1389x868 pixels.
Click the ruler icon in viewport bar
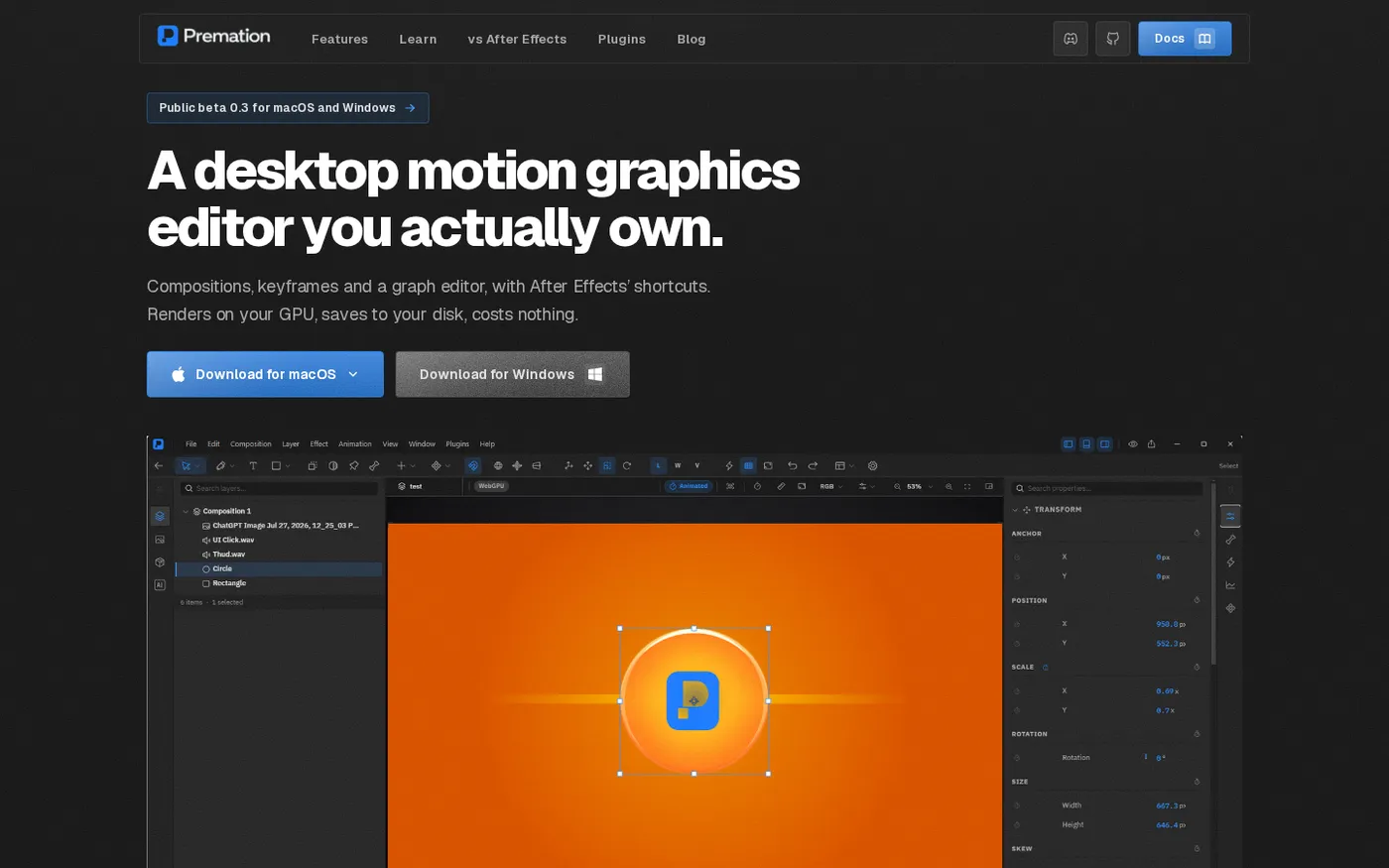point(781,486)
